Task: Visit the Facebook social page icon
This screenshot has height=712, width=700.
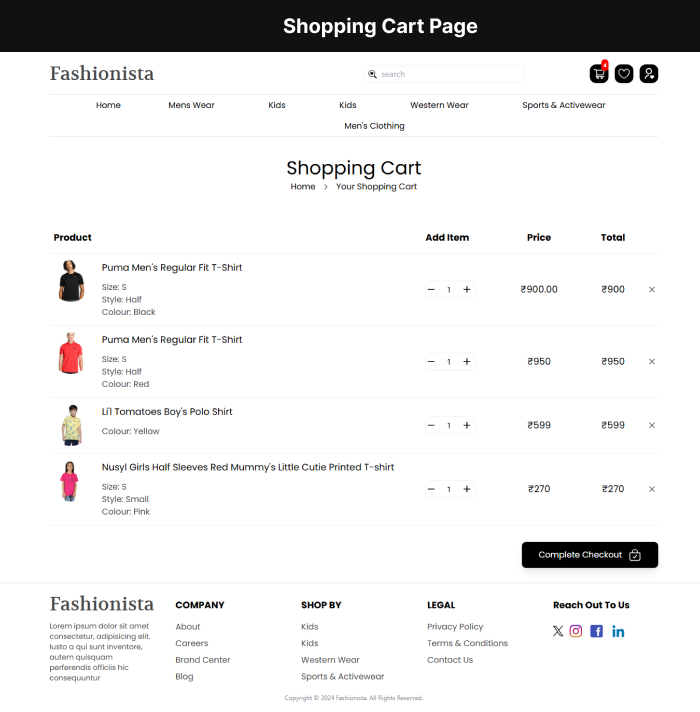Action: click(597, 631)
